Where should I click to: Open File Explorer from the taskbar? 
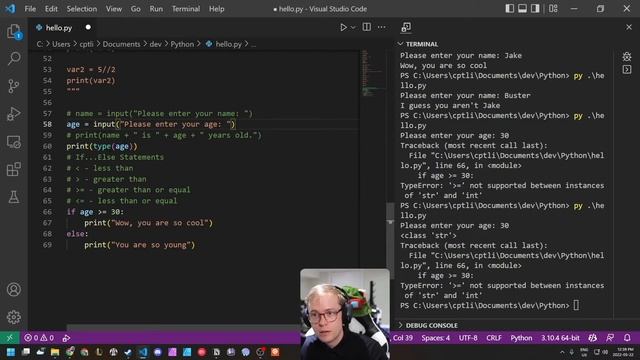coord(55,352)
